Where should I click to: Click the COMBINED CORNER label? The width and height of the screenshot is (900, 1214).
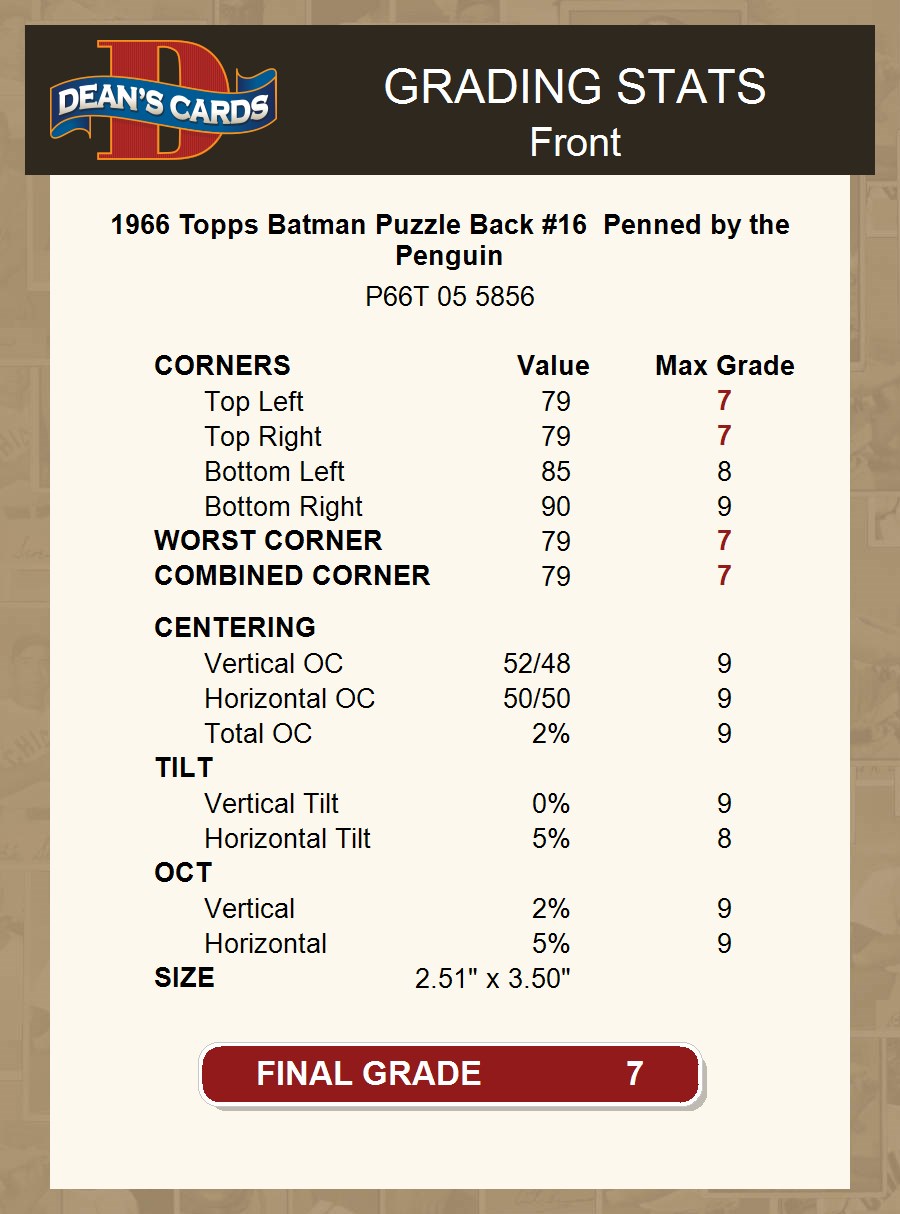click(x=292, y=576)
